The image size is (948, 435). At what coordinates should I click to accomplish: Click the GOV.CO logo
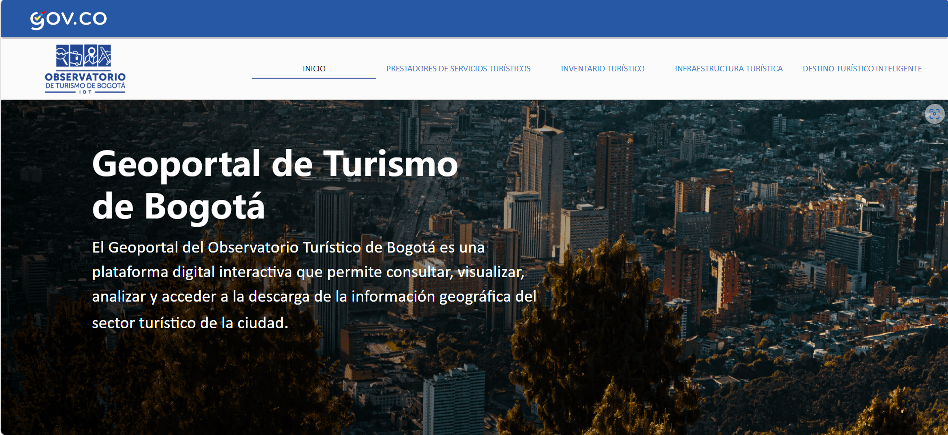68,19
